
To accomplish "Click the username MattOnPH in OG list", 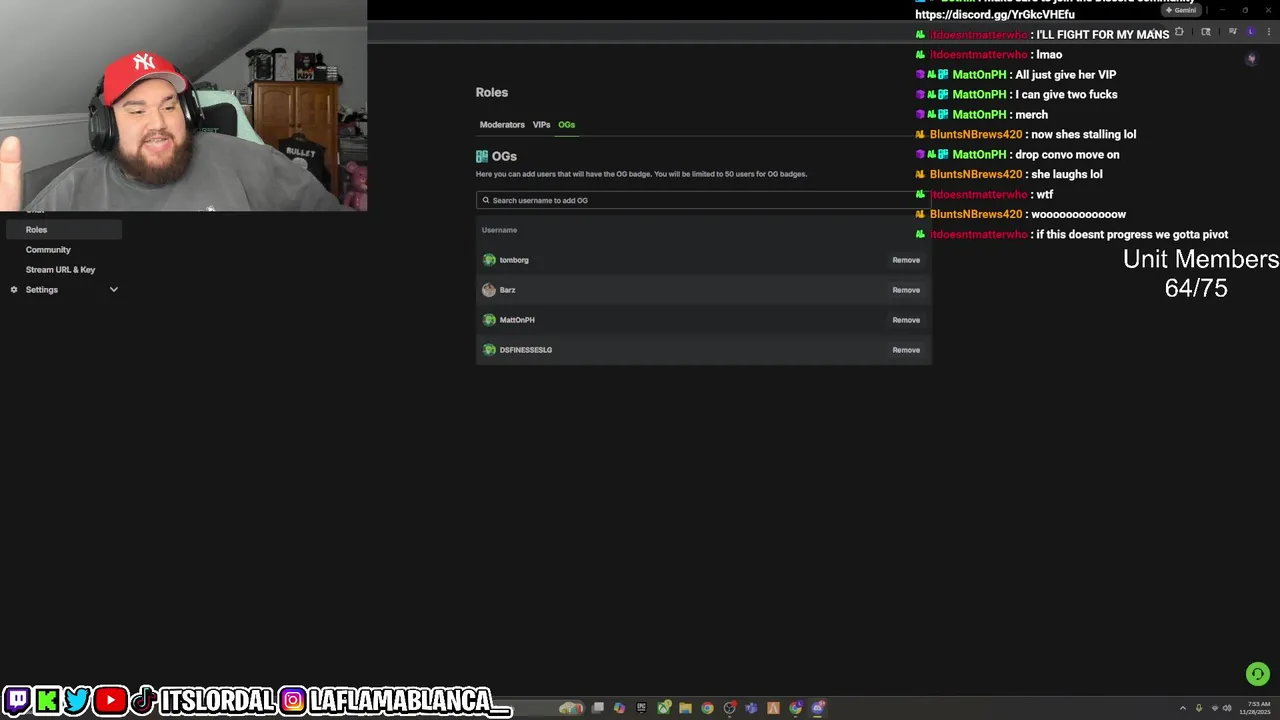I will [517, 320].
